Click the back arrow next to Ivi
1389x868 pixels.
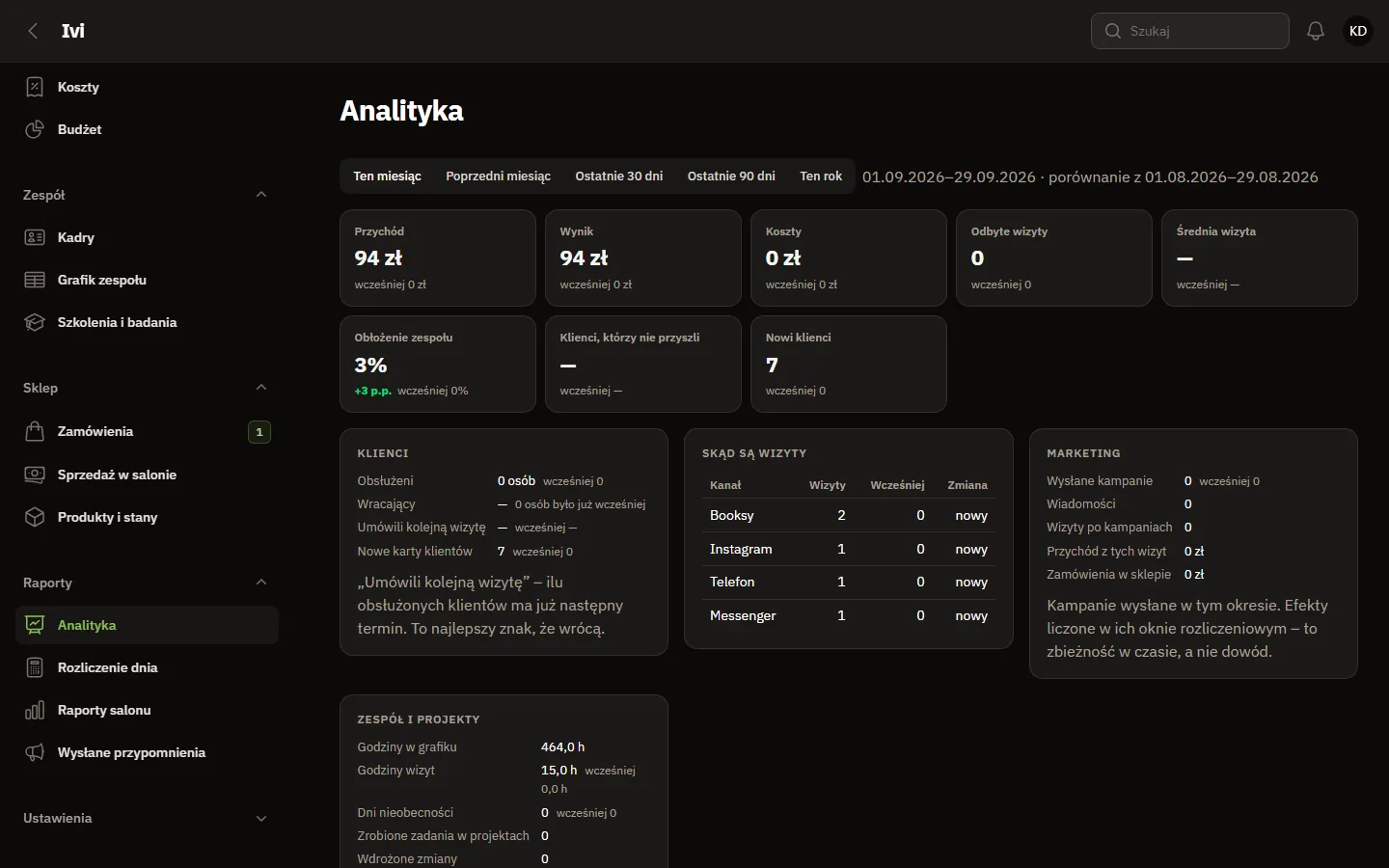[34, 31]
